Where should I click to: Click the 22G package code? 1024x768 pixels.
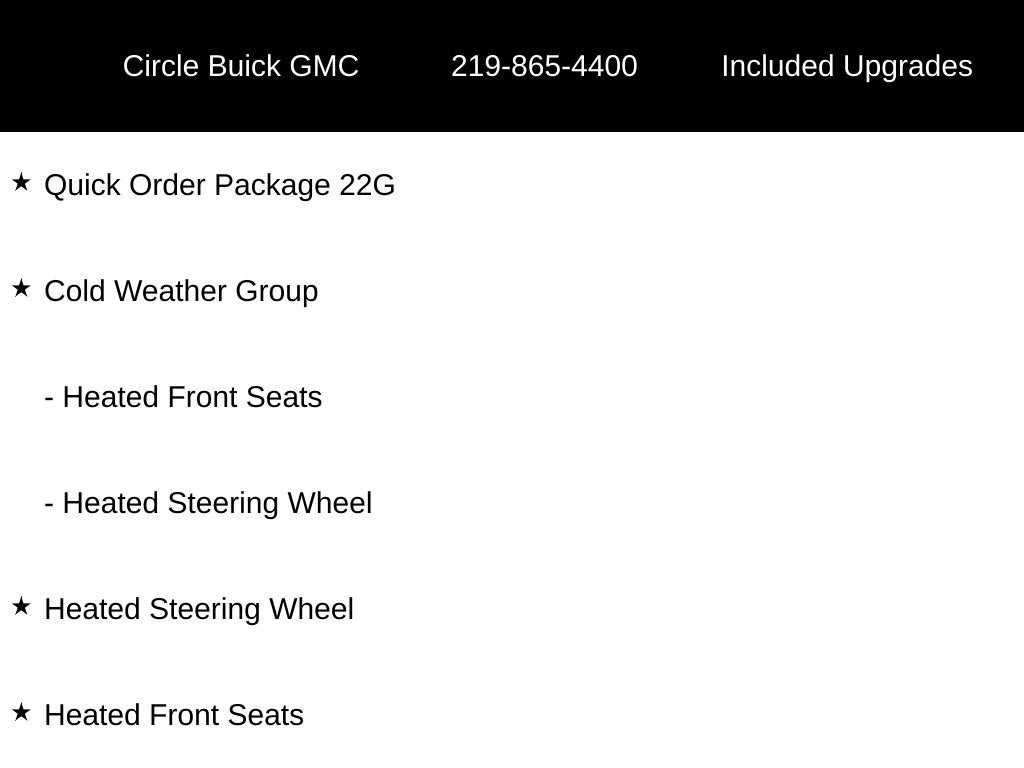[367, 185]
